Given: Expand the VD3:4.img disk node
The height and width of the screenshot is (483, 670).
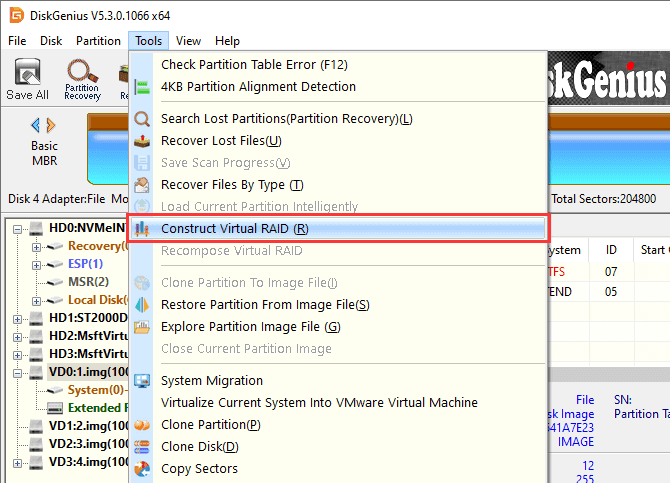Looking at the screenshot, I should point(18,463).
